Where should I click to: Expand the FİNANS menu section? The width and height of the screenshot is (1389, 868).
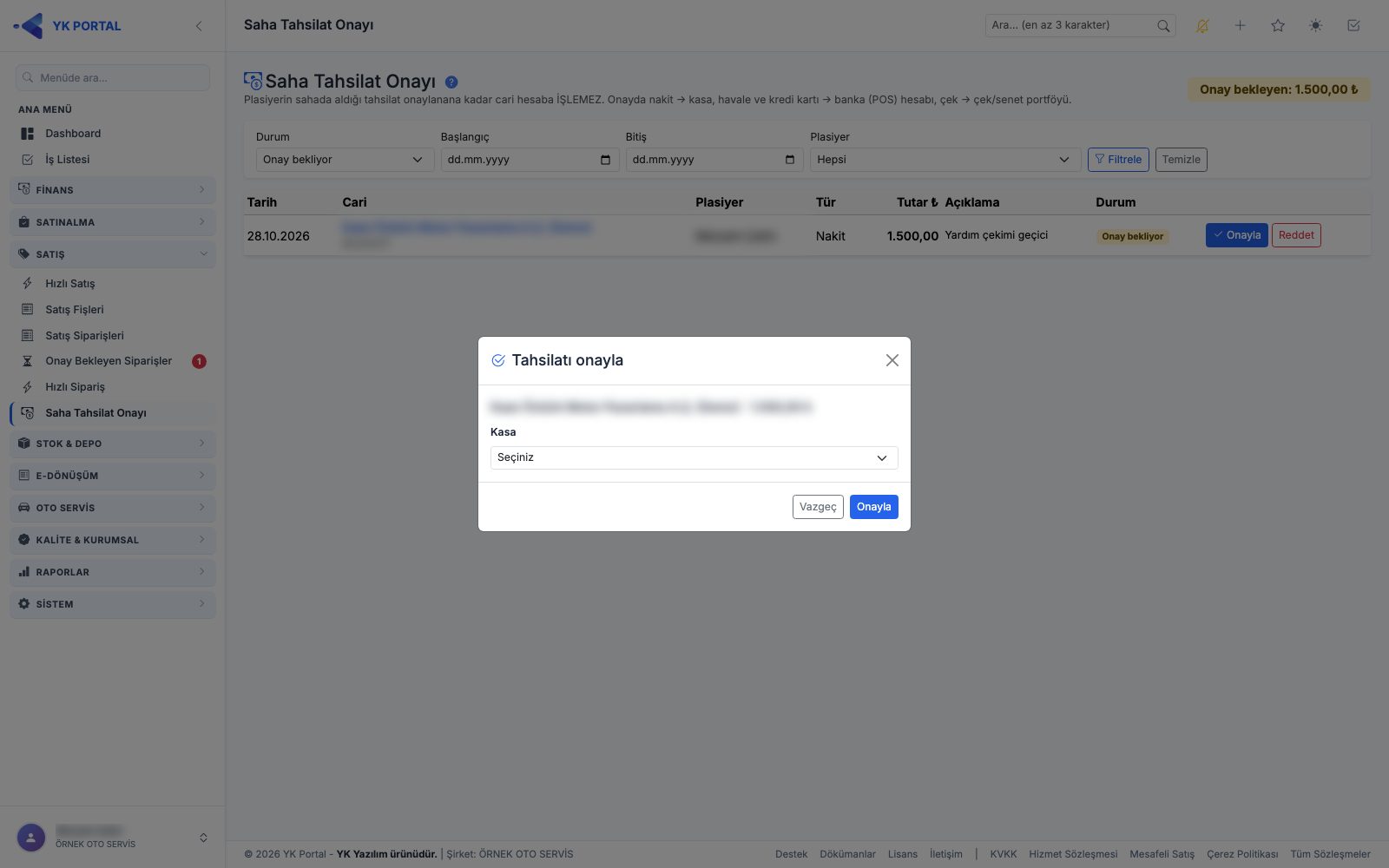(113, 190)
